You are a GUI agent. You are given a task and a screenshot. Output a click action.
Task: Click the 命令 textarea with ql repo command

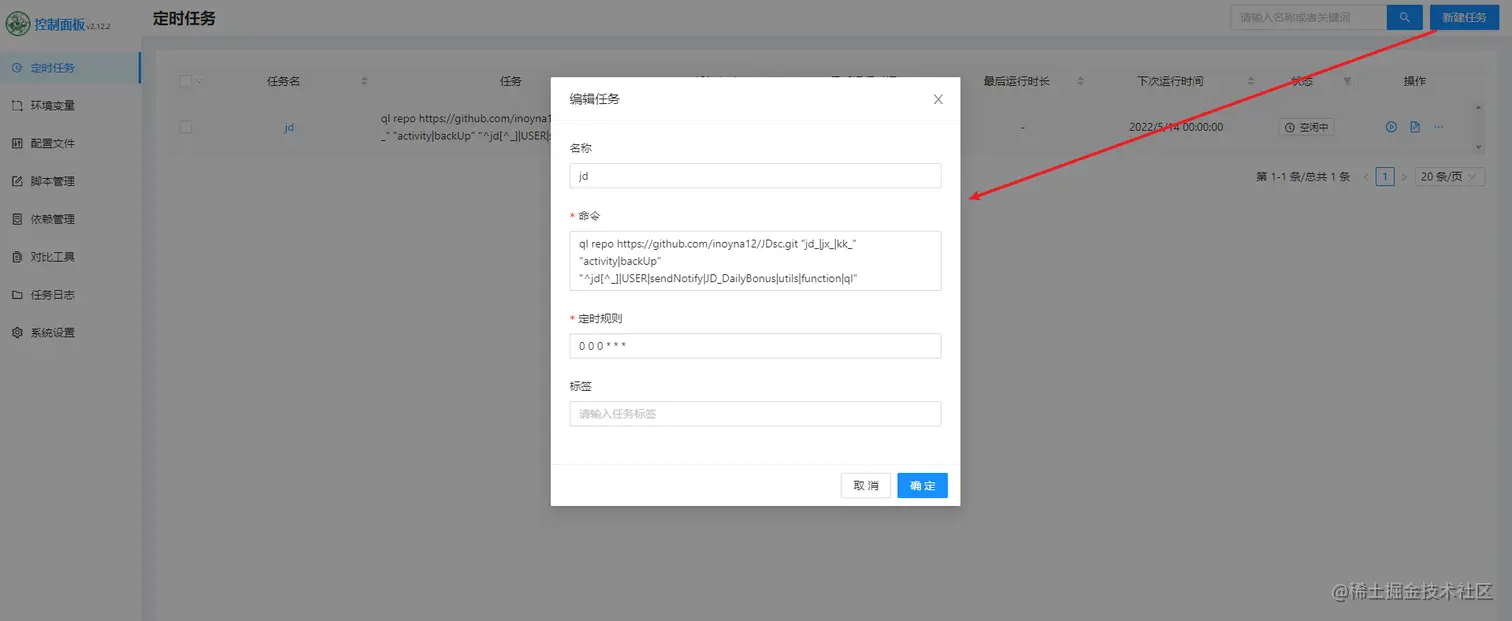coord(755,261)
